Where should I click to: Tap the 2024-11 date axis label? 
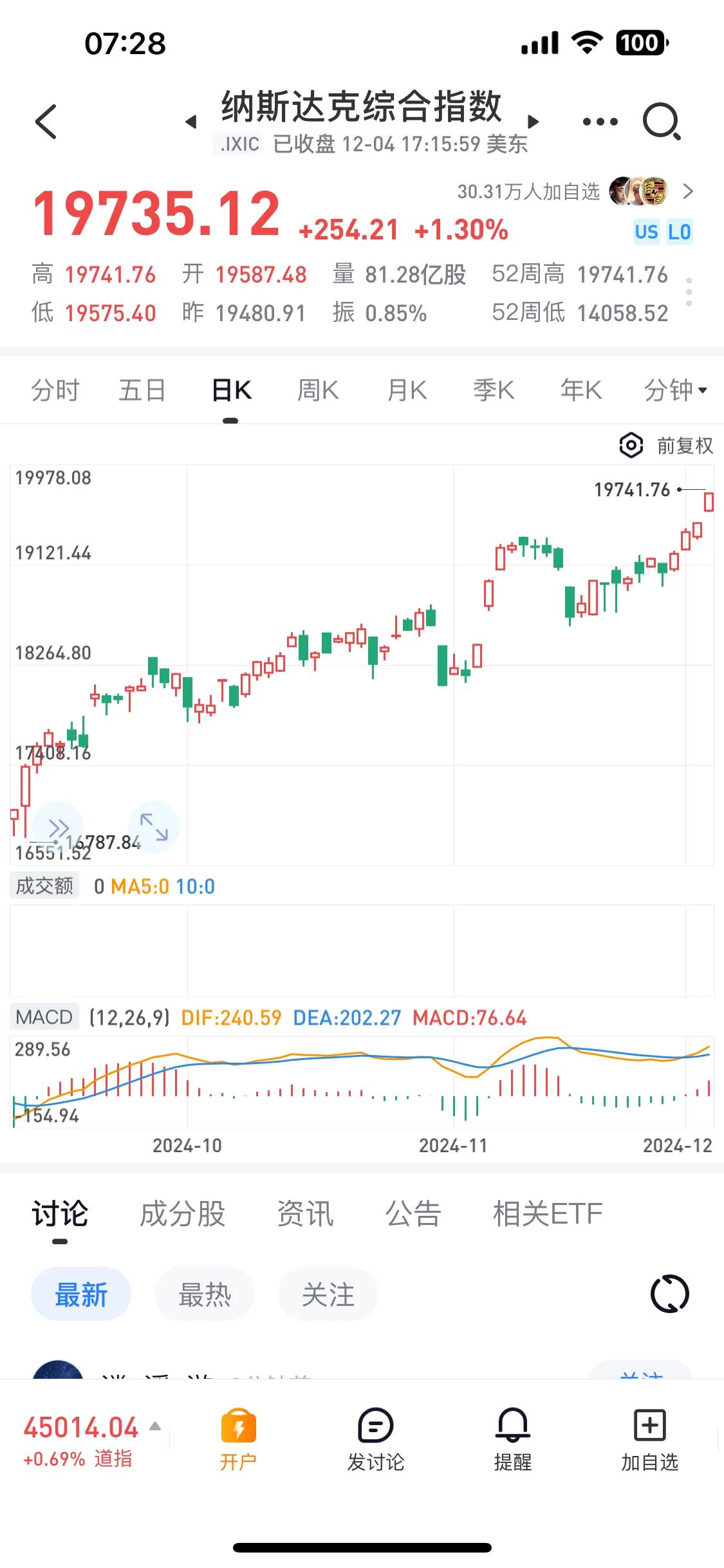453,1145
